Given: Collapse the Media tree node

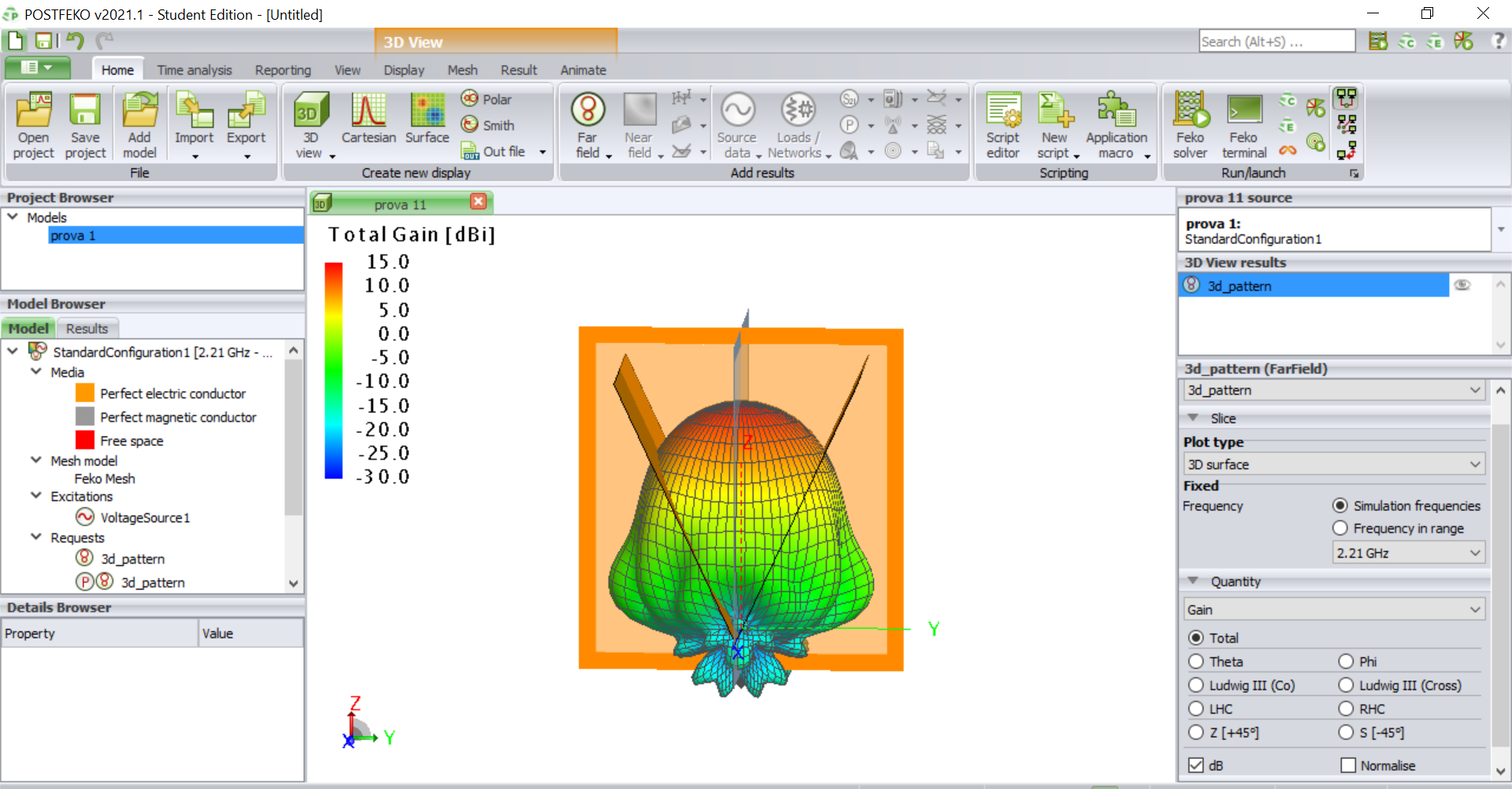Looking at the screenshot, I should click(x=36, y=372).
